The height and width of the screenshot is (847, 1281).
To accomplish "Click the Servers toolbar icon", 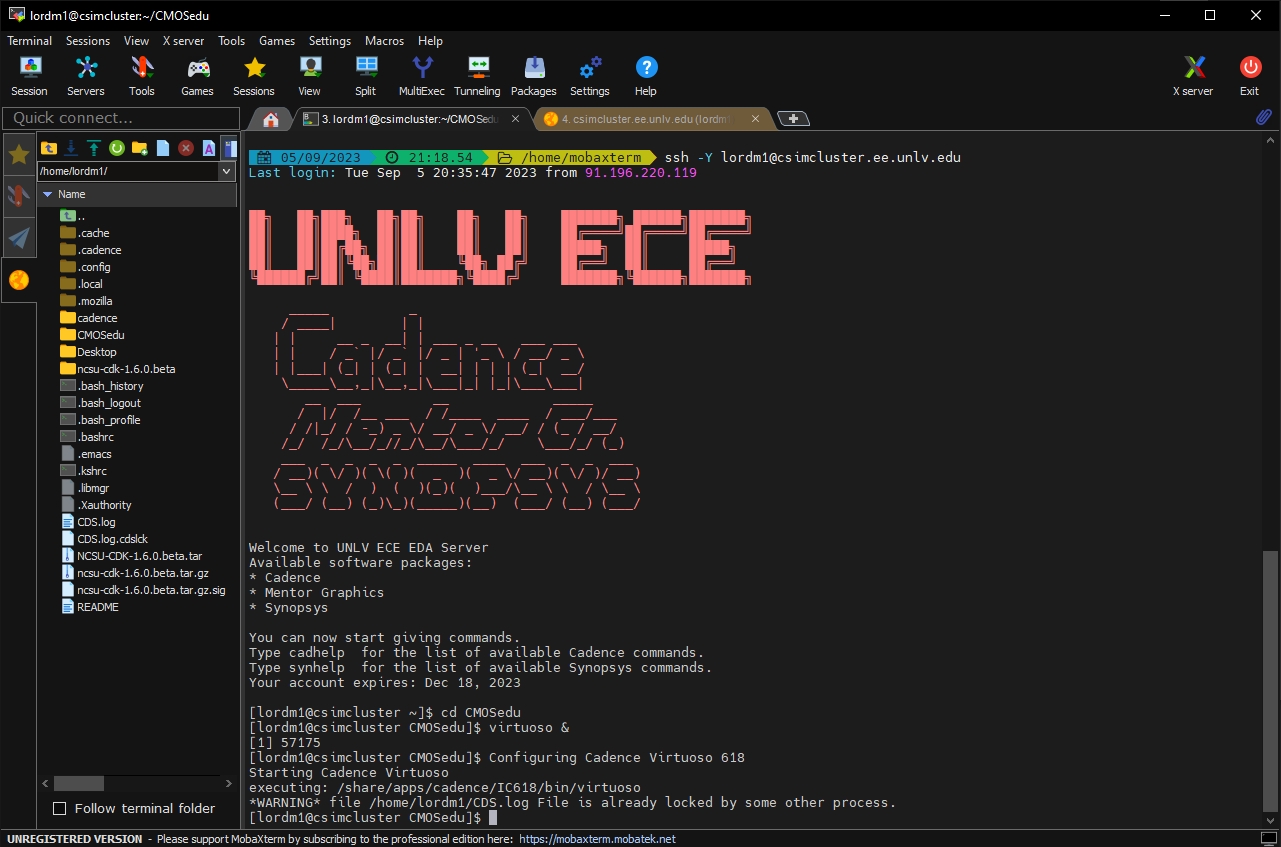I will [x=86, y=76].
